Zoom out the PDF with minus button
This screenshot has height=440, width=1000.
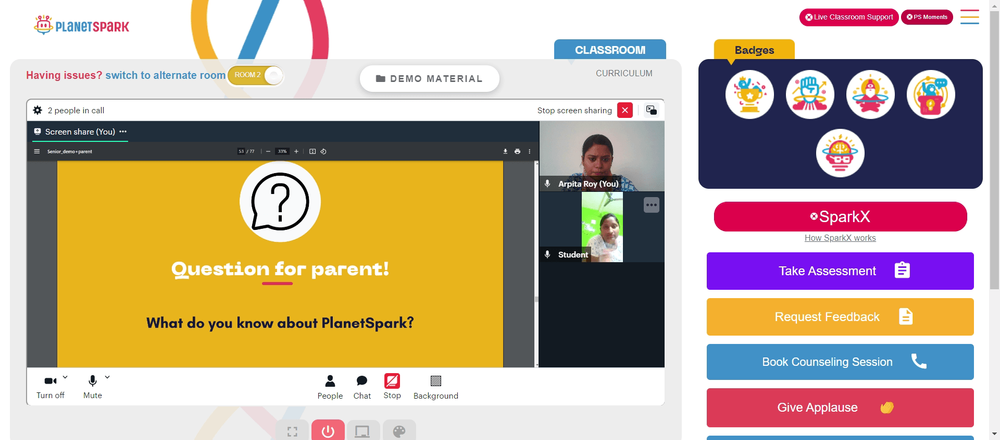pos(268,152)
